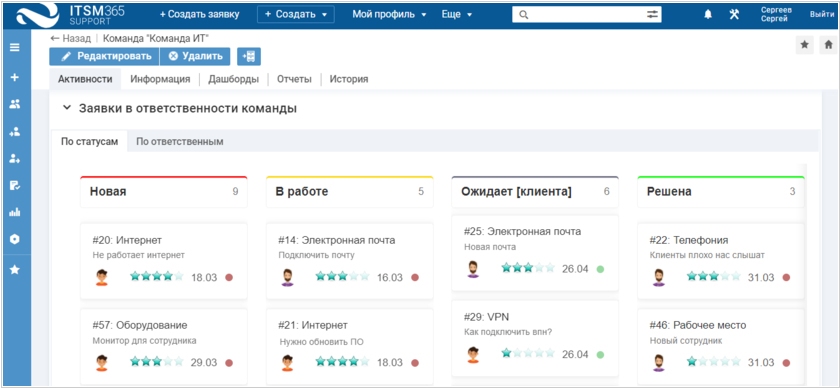Go to the home page icon
The width and height of the screenshot is (840, 388).
point(828,45)
